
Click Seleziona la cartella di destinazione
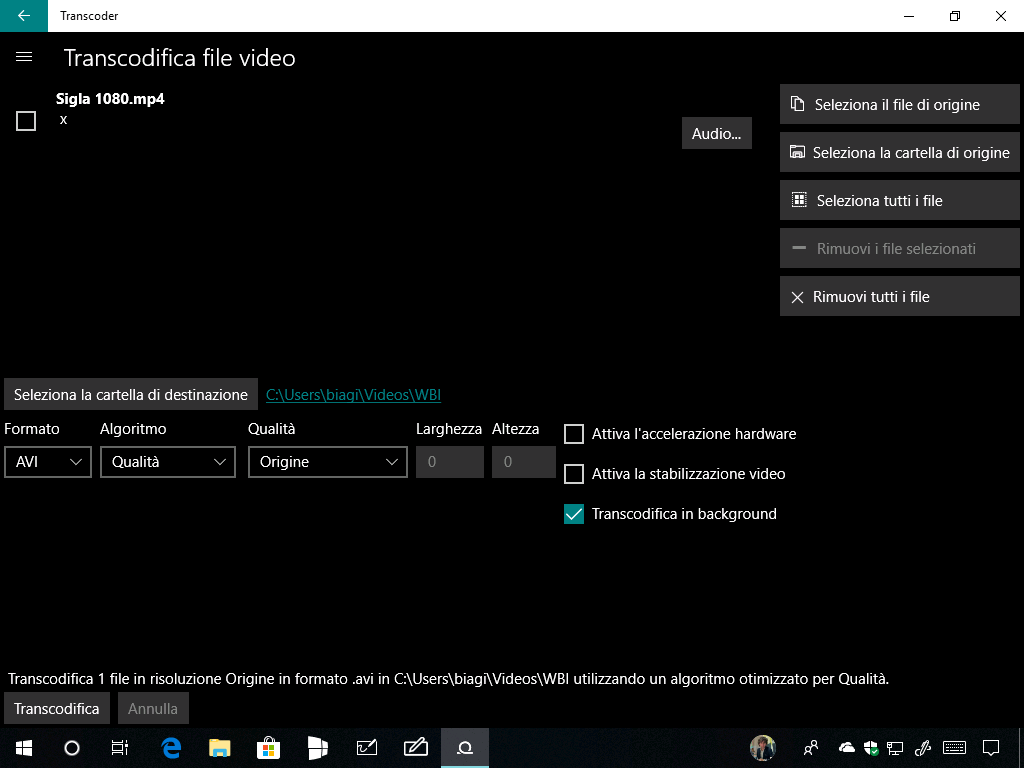point(131,394)
